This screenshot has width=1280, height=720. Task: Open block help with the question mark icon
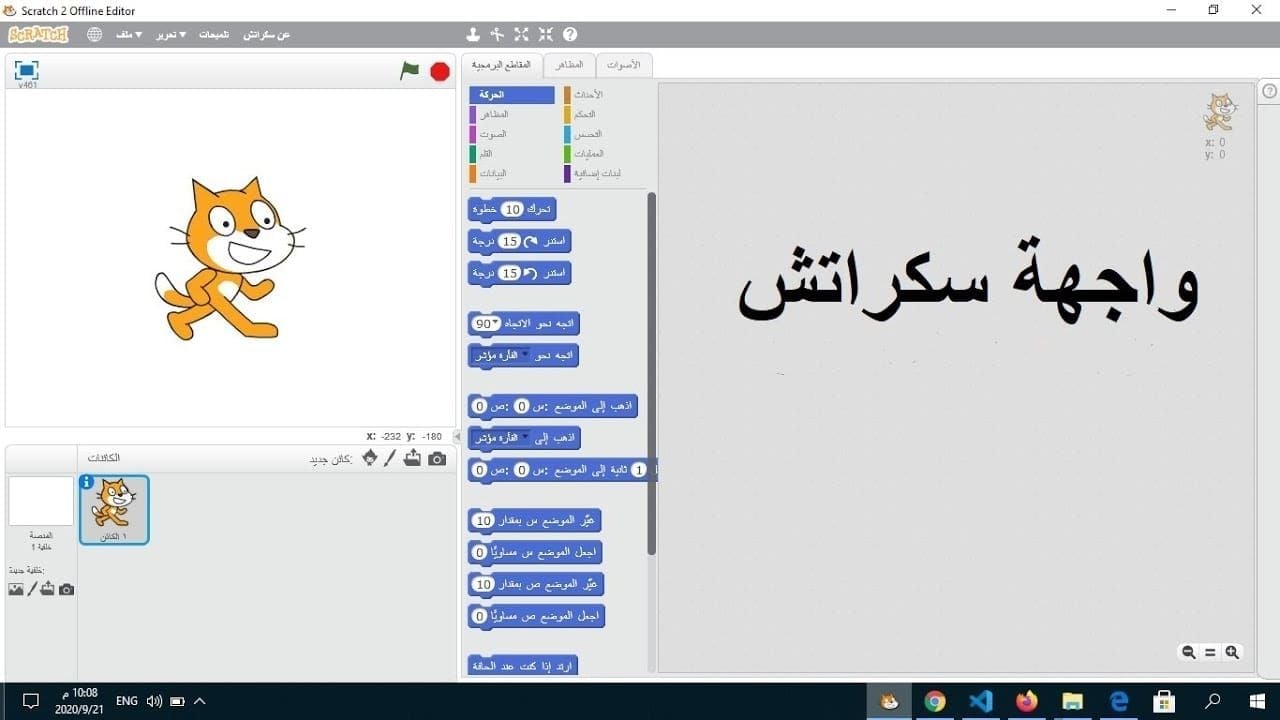click(x=570, y=33)
